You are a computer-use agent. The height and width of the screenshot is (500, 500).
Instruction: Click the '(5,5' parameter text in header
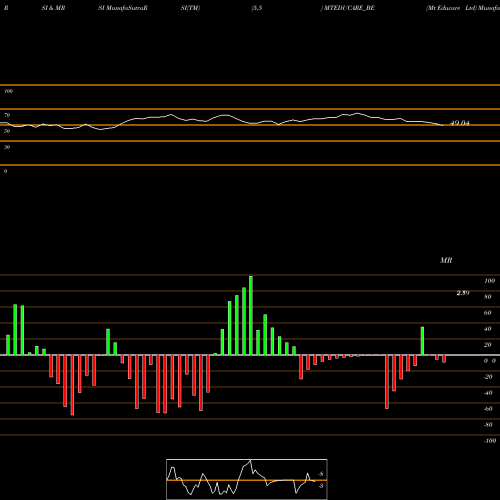257,8
